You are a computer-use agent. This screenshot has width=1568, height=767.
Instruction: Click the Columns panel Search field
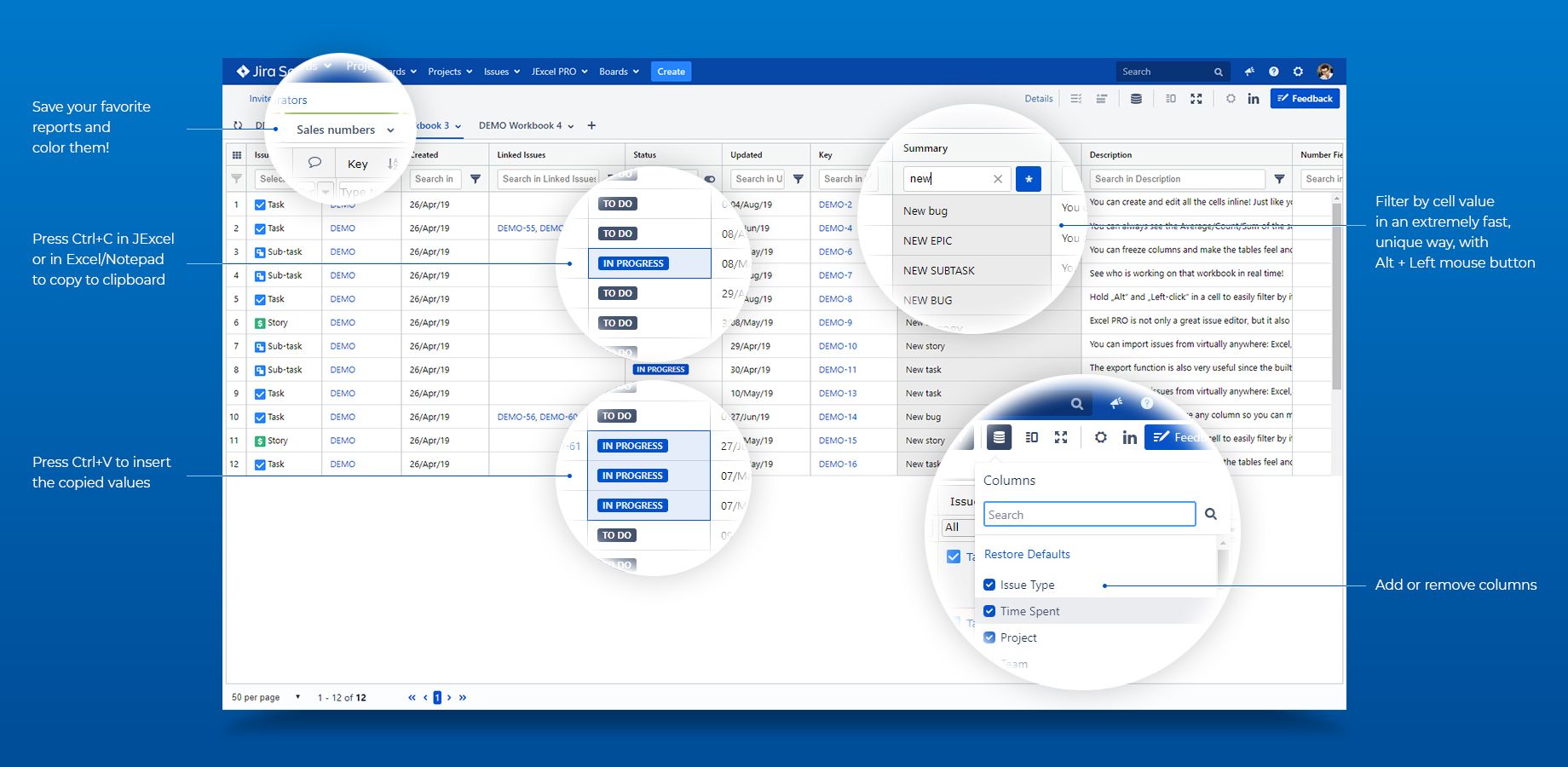click(1090, 514)
